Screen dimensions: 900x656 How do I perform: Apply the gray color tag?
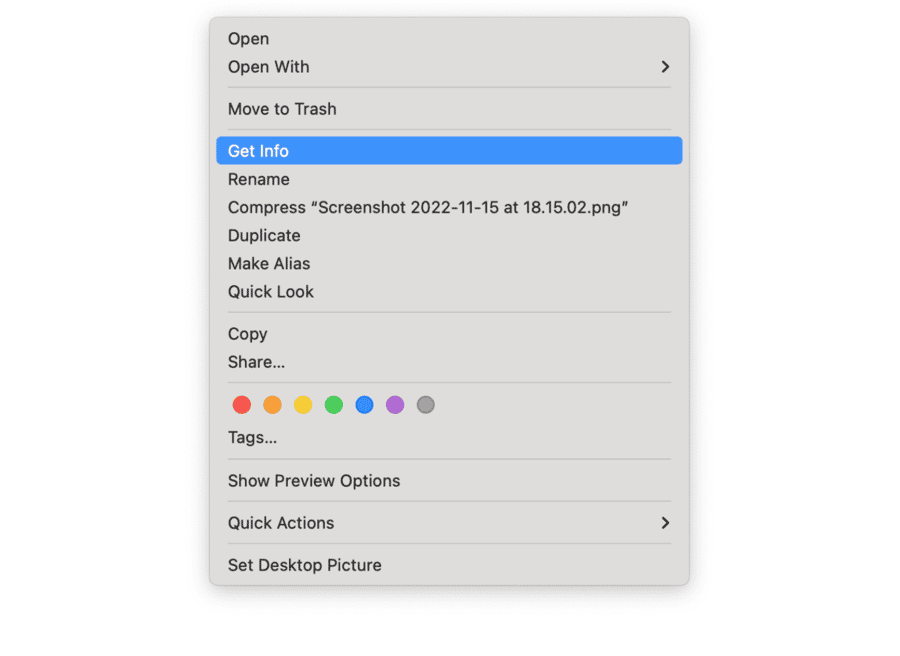(x=426, y=405)
